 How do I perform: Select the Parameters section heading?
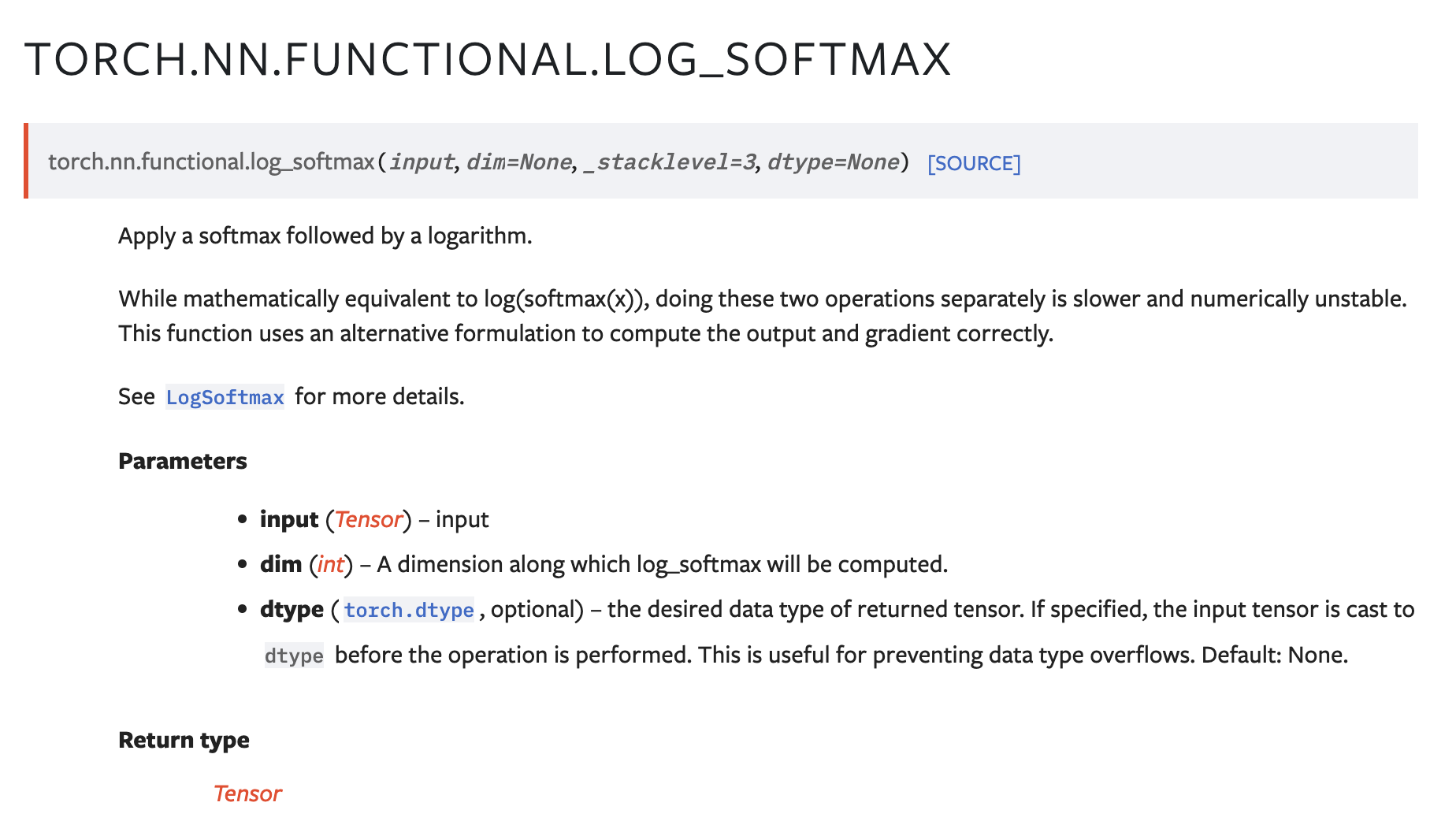click(182, 461)
